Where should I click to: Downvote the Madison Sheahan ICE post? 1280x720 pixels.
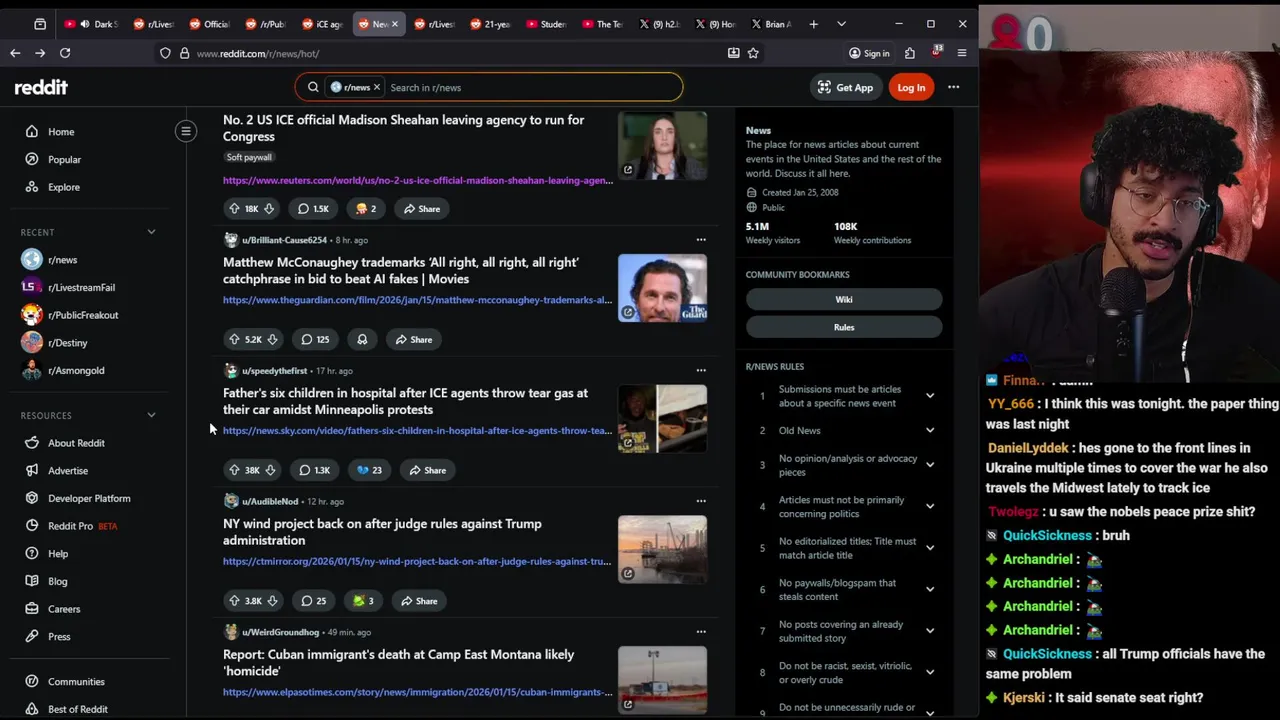269,209
